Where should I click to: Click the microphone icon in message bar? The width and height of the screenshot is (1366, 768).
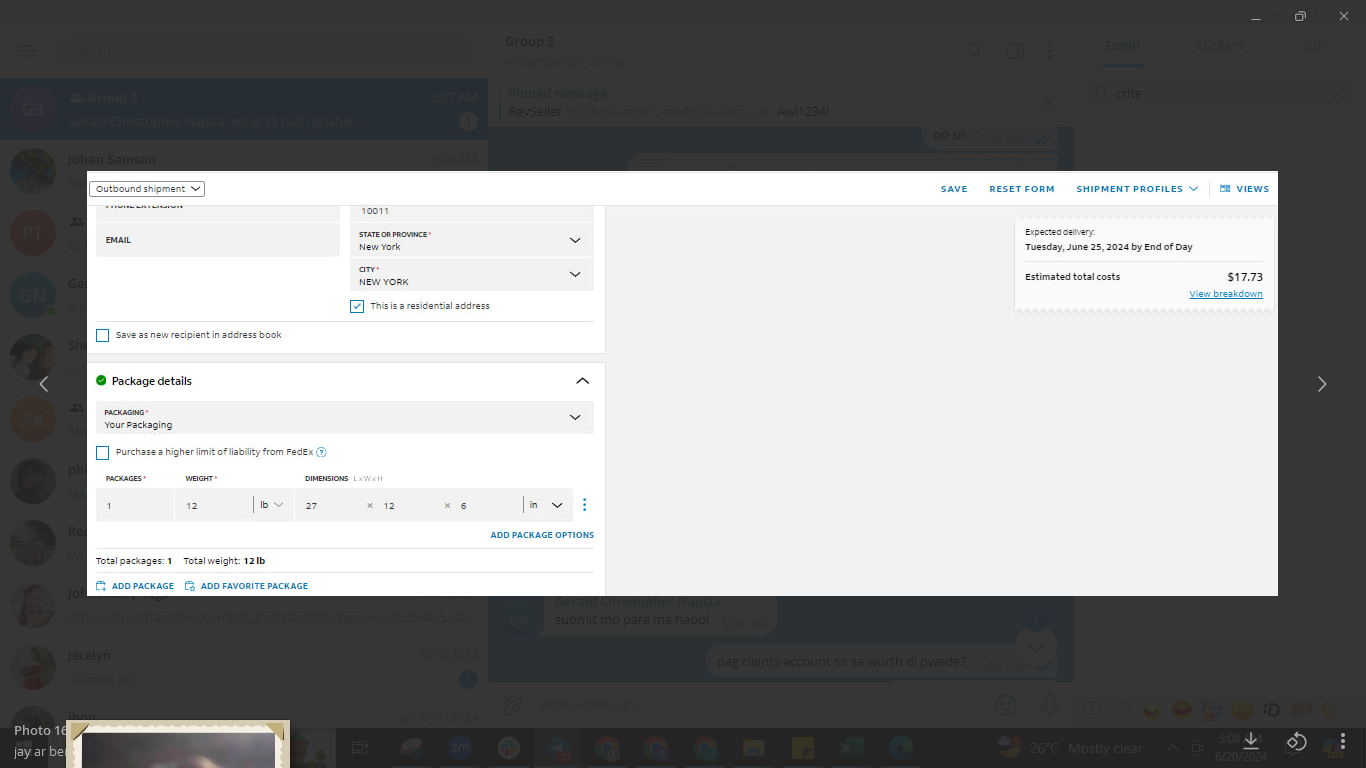click(x=1050, y=705)
